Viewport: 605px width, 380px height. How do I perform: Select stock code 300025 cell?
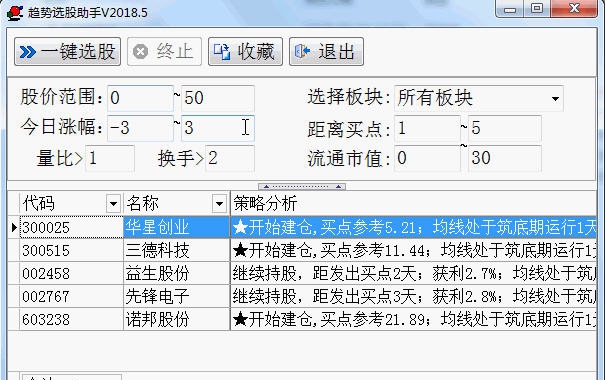coord(71,228)
